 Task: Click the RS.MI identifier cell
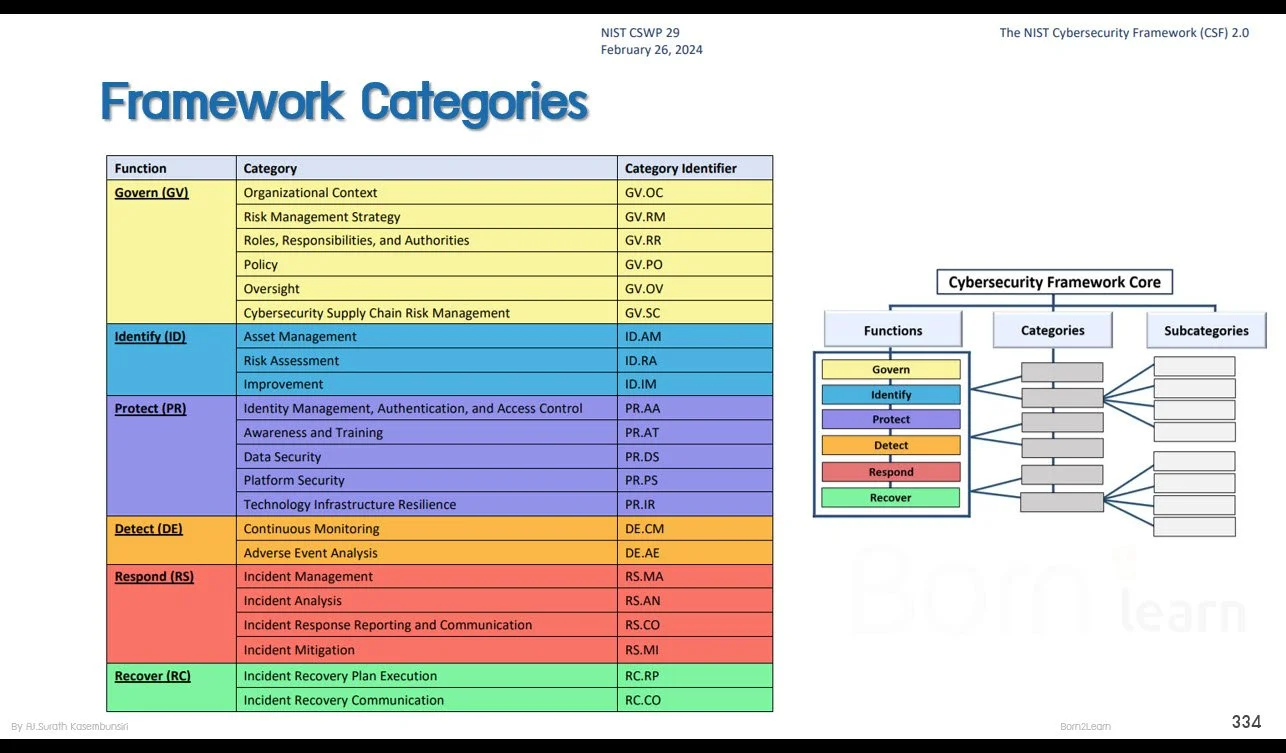pos(695,649)
